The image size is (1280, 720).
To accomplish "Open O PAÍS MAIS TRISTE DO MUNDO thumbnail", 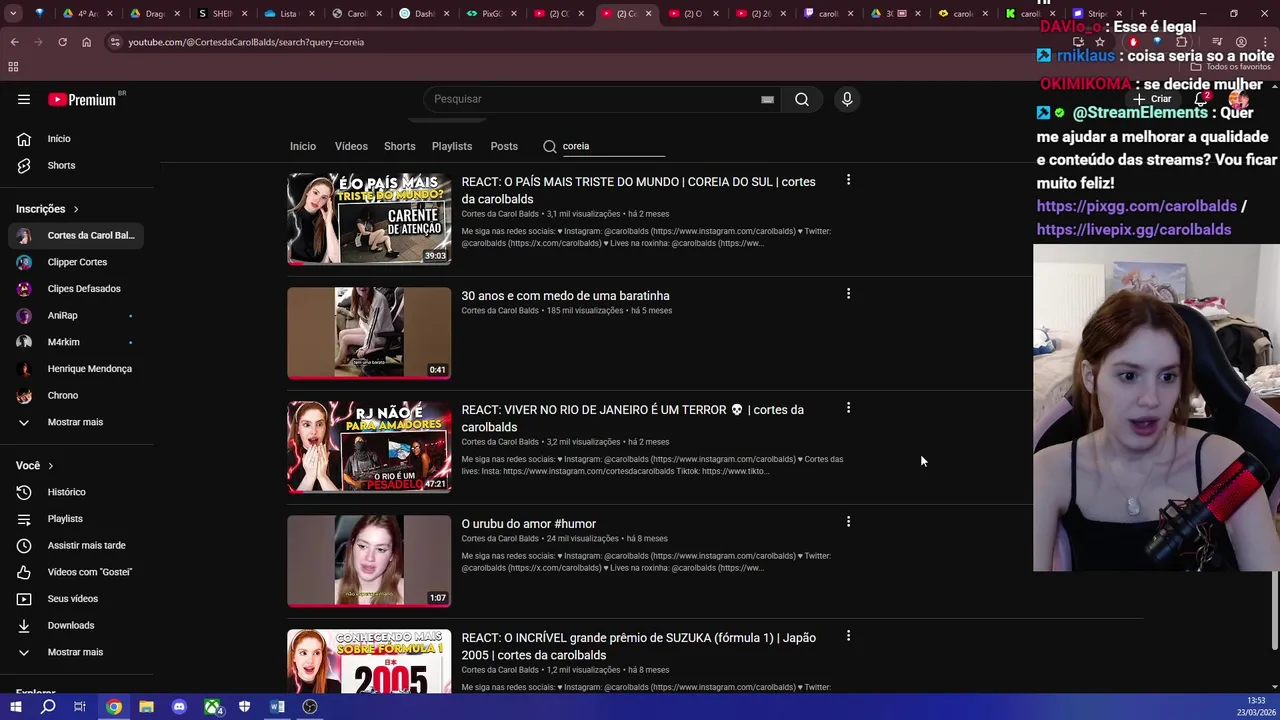I will click(x=369, y=219).
